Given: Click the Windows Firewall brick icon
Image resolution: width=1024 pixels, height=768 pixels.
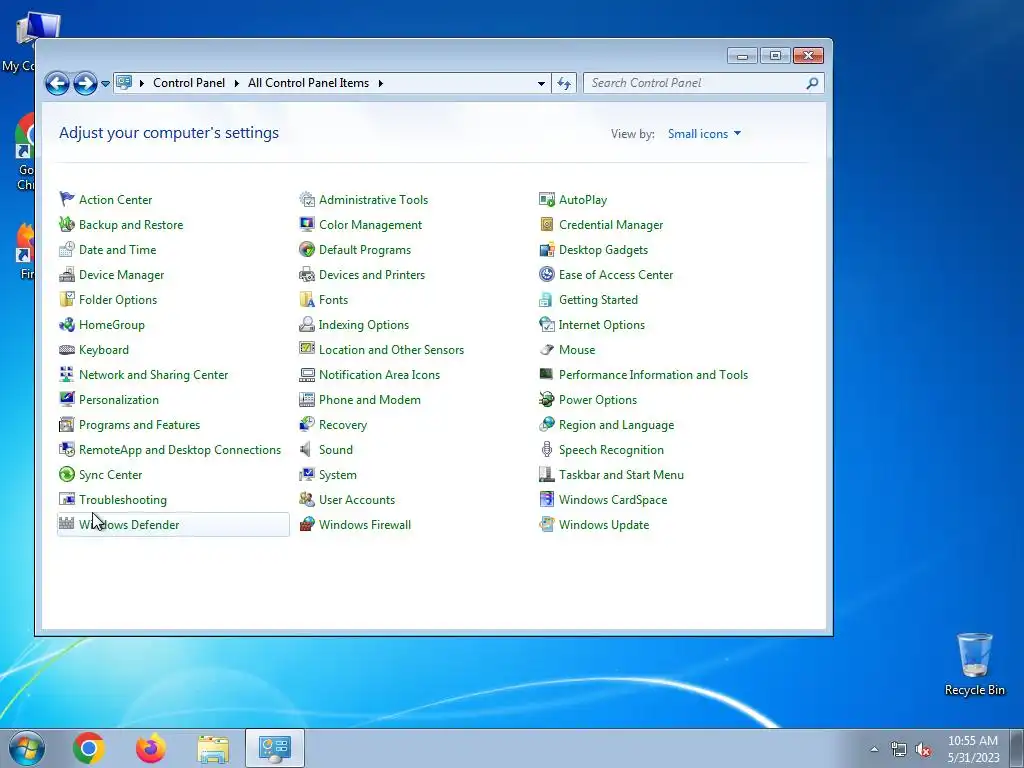Looking at the screenshot, I should (307, 524).
